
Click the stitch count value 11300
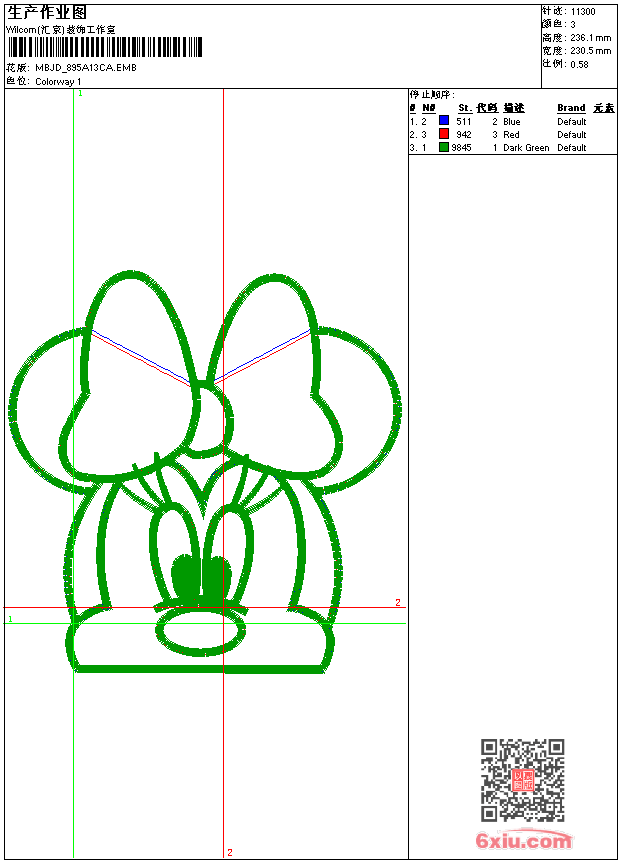(x=583, y=12)
